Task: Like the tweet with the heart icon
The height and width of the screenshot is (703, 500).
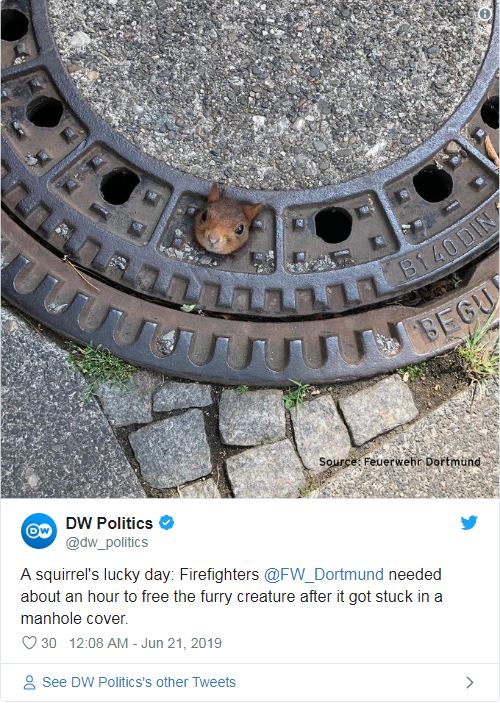Action: coord(29,643)
